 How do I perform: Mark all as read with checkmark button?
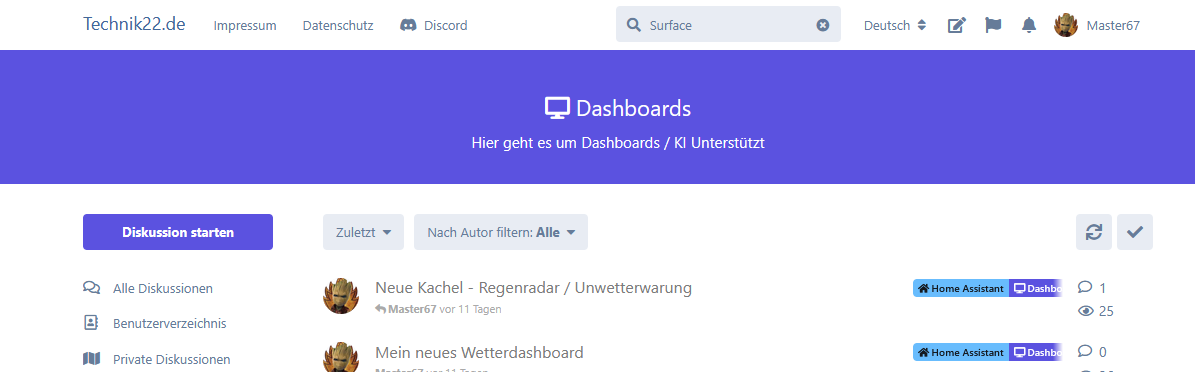point(1135,232)
